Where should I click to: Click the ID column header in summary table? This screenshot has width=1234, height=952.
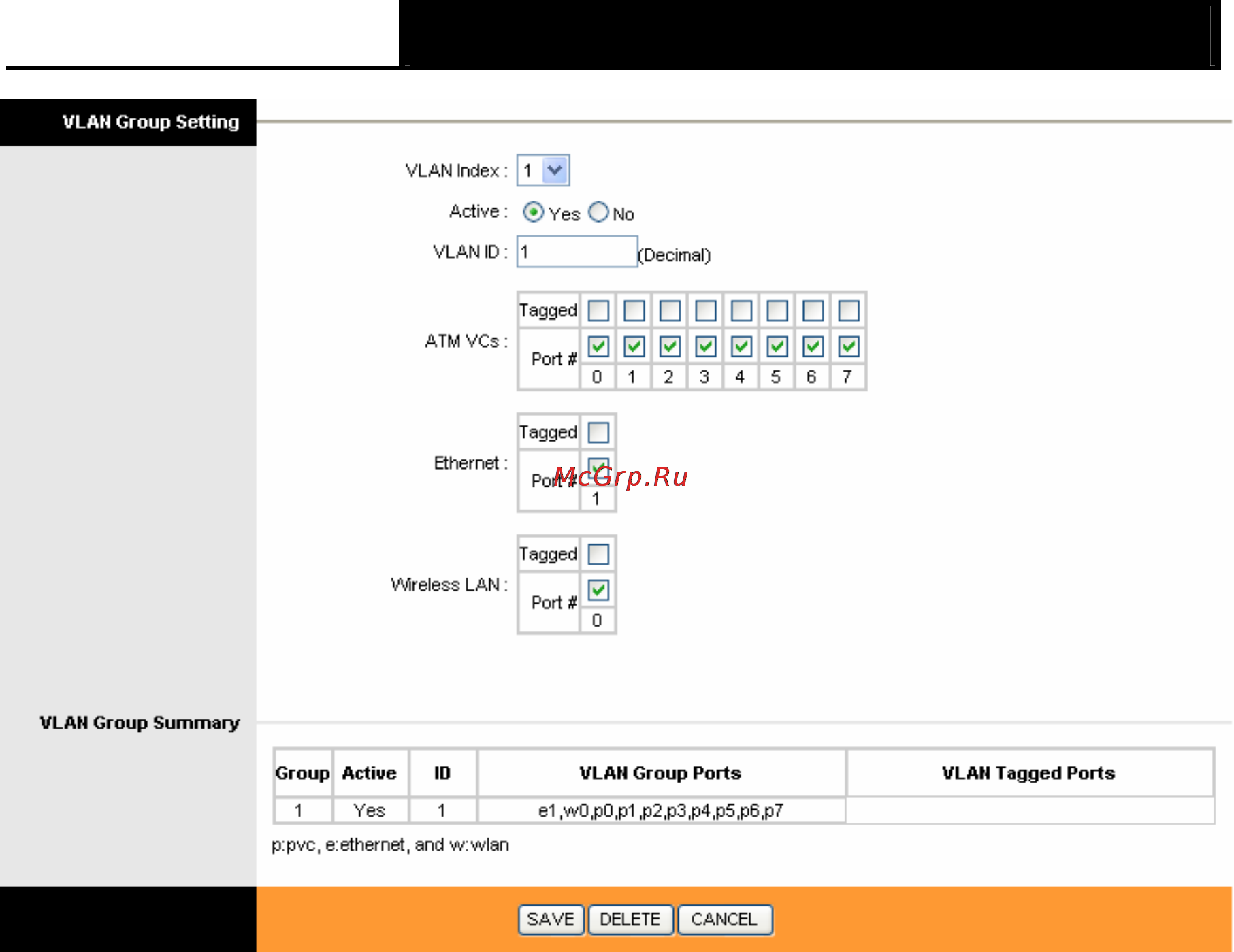(442, 773)
